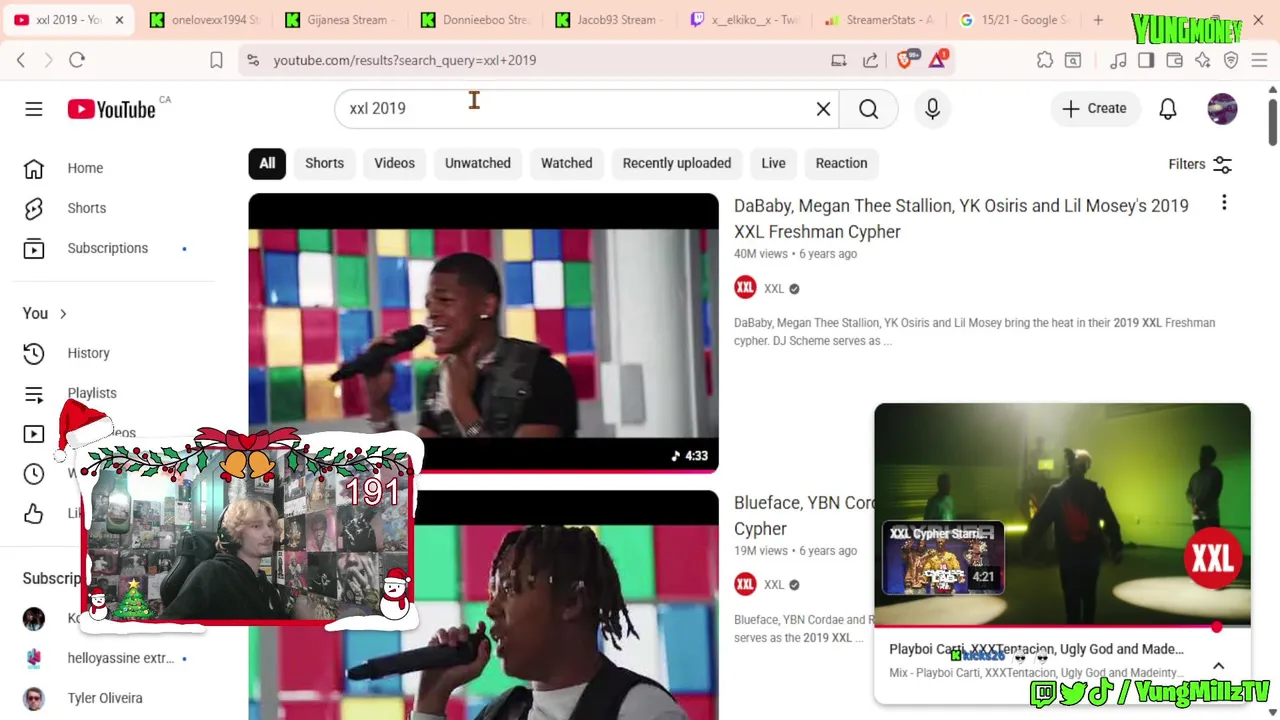Go back with the browser back arrow
Viewport: 1280px width, 720px height.
[x=21, y=60]
